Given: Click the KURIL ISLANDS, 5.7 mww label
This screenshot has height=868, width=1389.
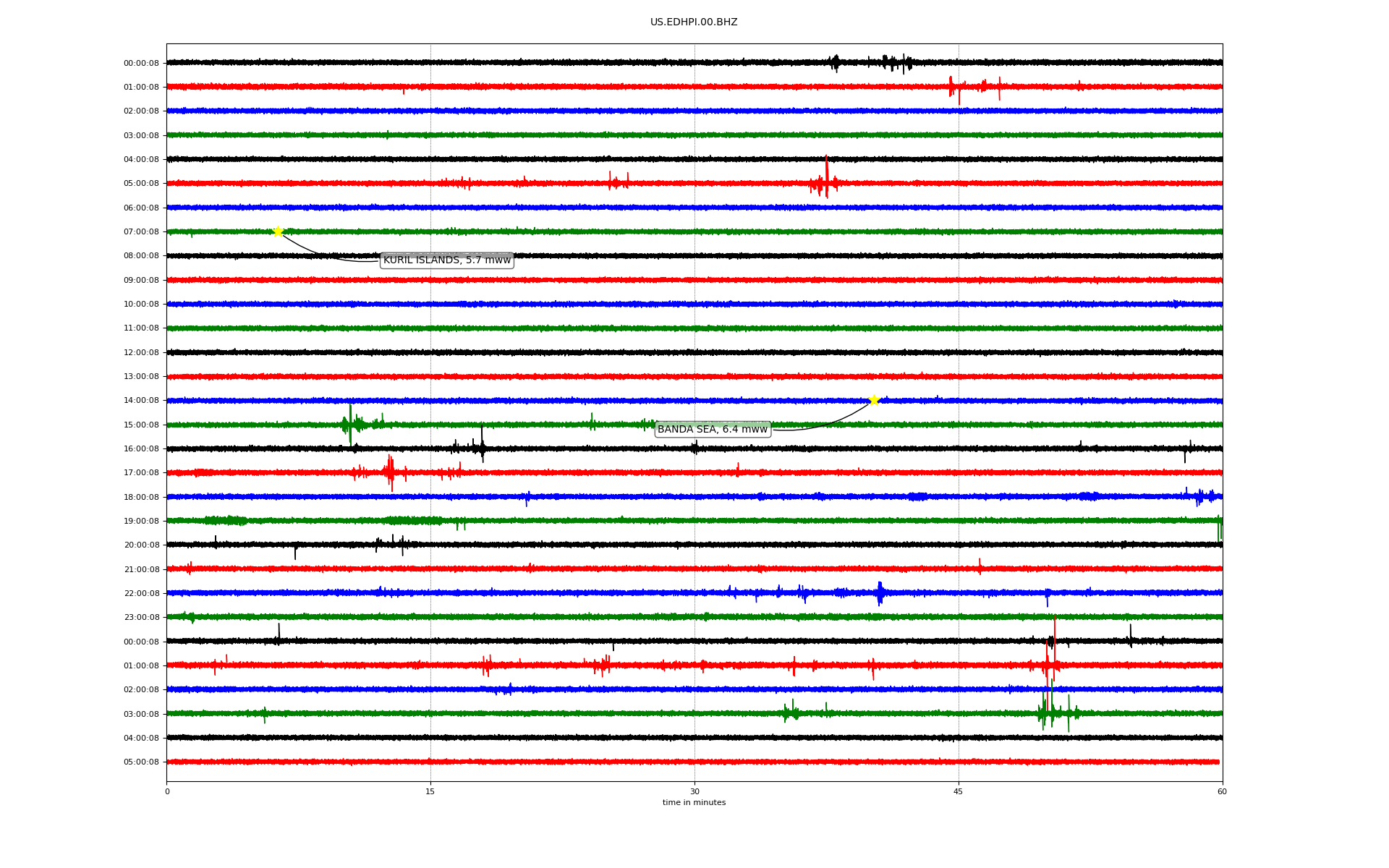Looking at the screenshot, I should (446, 260).
